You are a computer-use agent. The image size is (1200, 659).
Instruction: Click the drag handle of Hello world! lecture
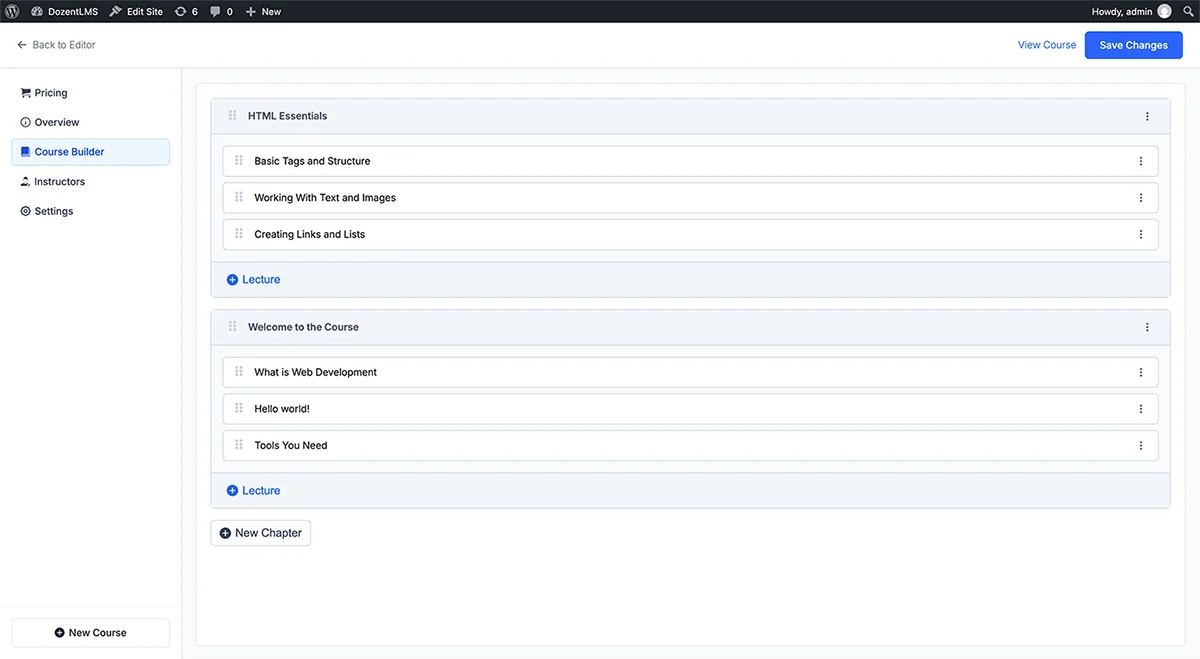pyautogui.click(x=239, y=409)
